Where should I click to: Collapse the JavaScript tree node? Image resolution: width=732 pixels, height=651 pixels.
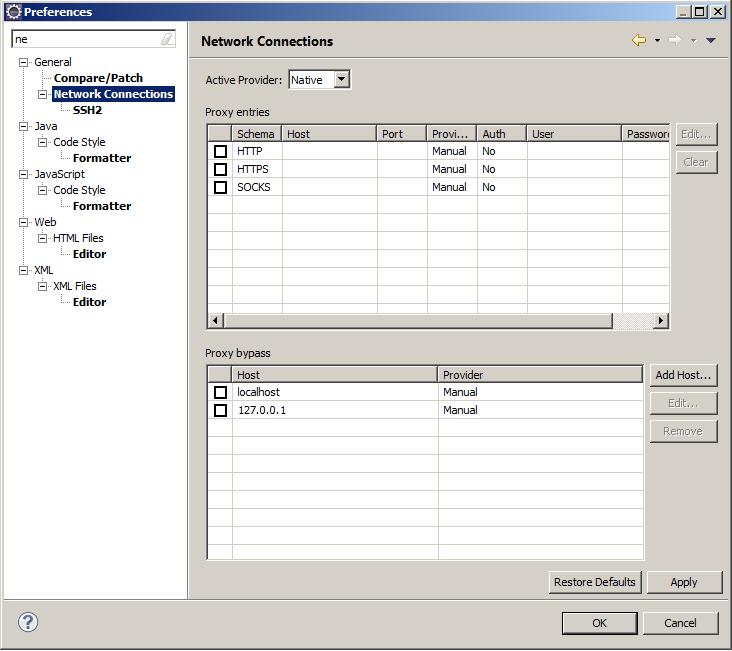(24, 174)
